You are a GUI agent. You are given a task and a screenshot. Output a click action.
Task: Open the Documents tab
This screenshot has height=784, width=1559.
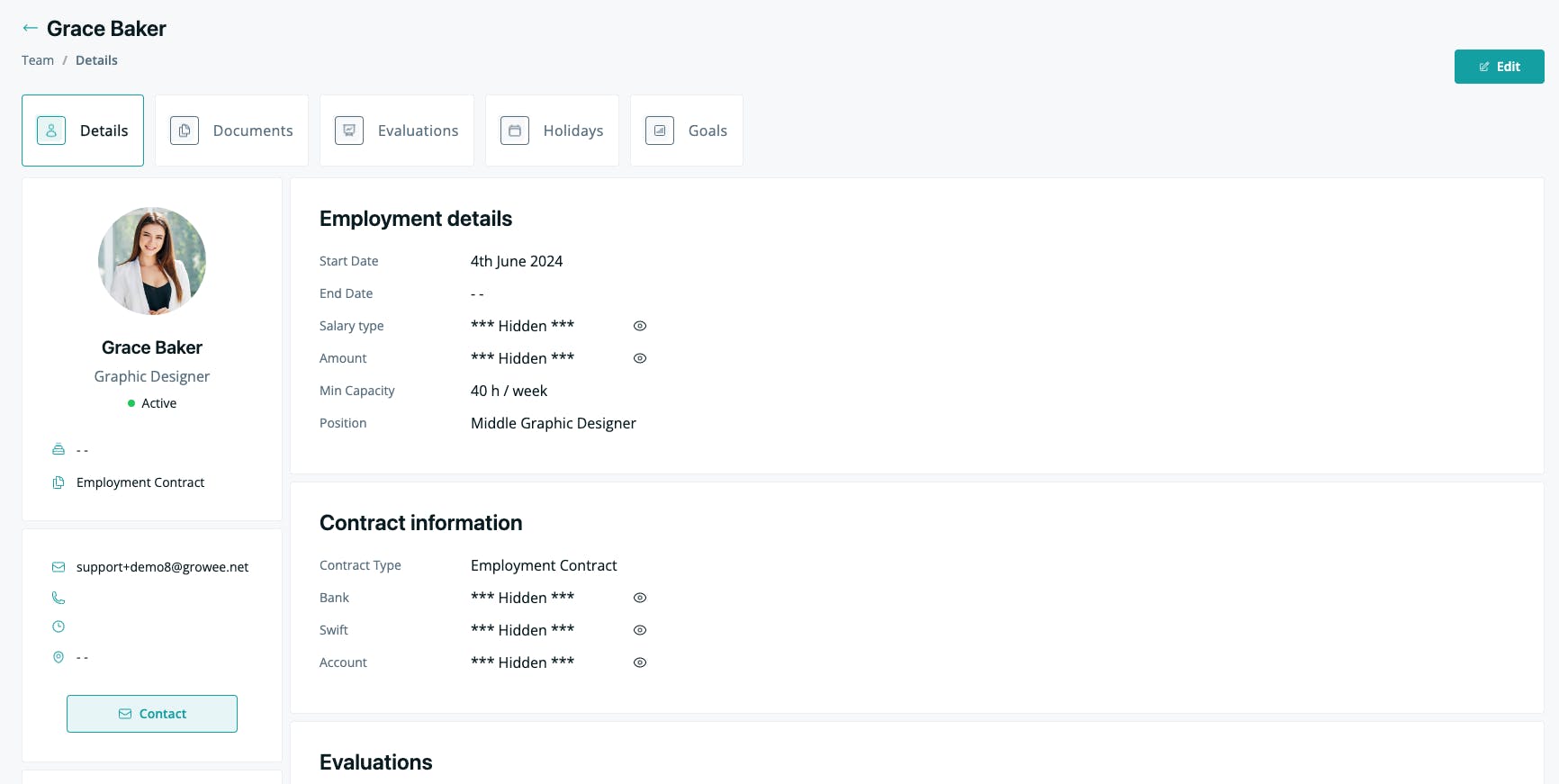tap(231, 131)
